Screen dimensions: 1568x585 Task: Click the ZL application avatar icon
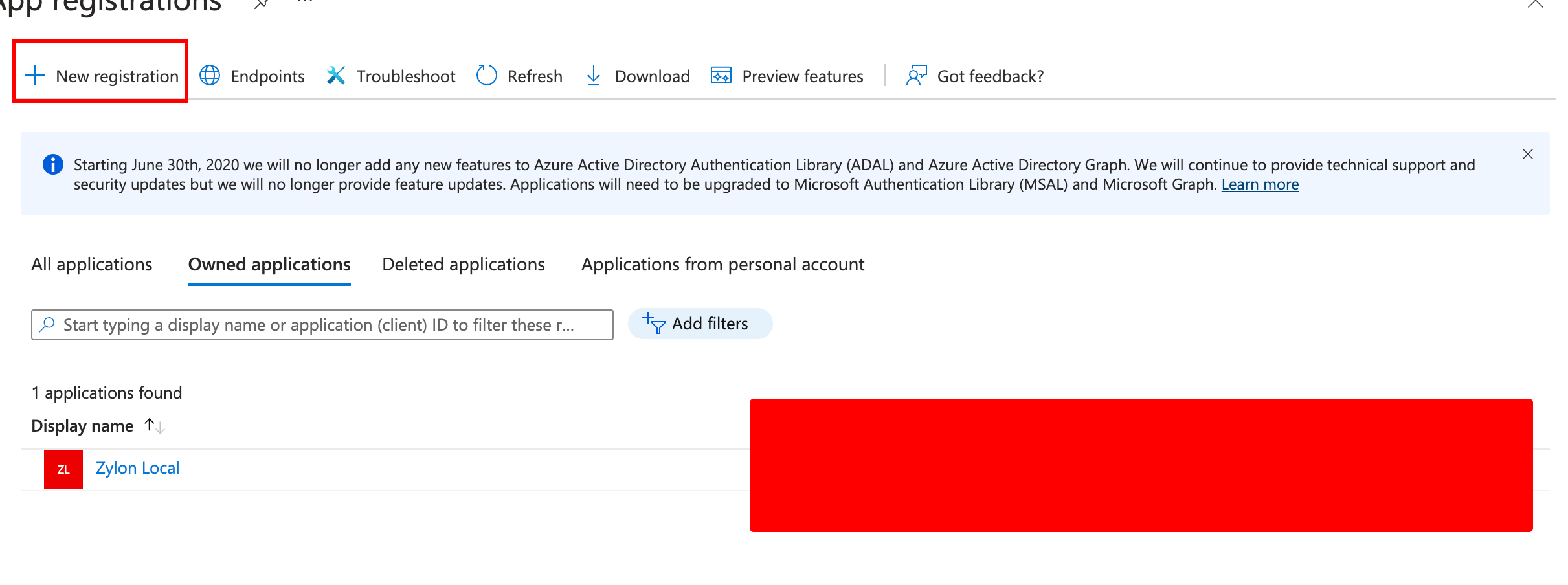tap(63, 469)
